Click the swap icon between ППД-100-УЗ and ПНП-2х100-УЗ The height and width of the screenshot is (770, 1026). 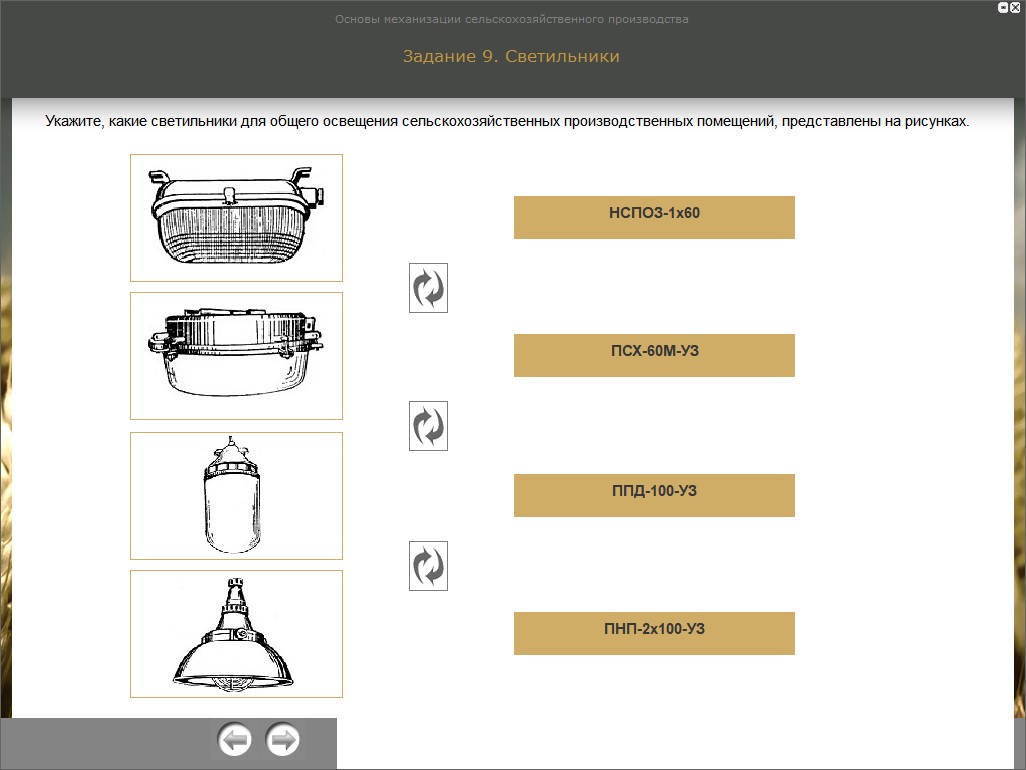click(x=429, y=566)
